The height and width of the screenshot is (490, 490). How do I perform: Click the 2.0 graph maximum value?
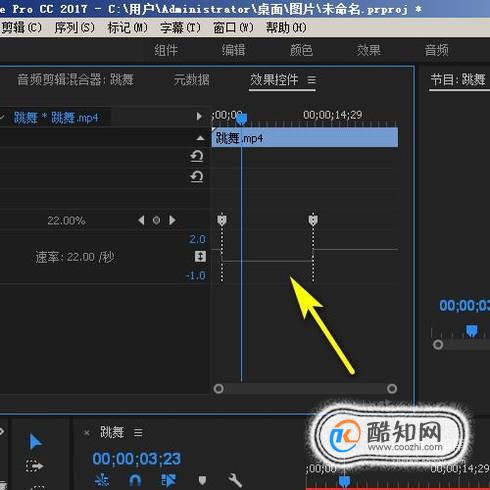tap(198, 239)
